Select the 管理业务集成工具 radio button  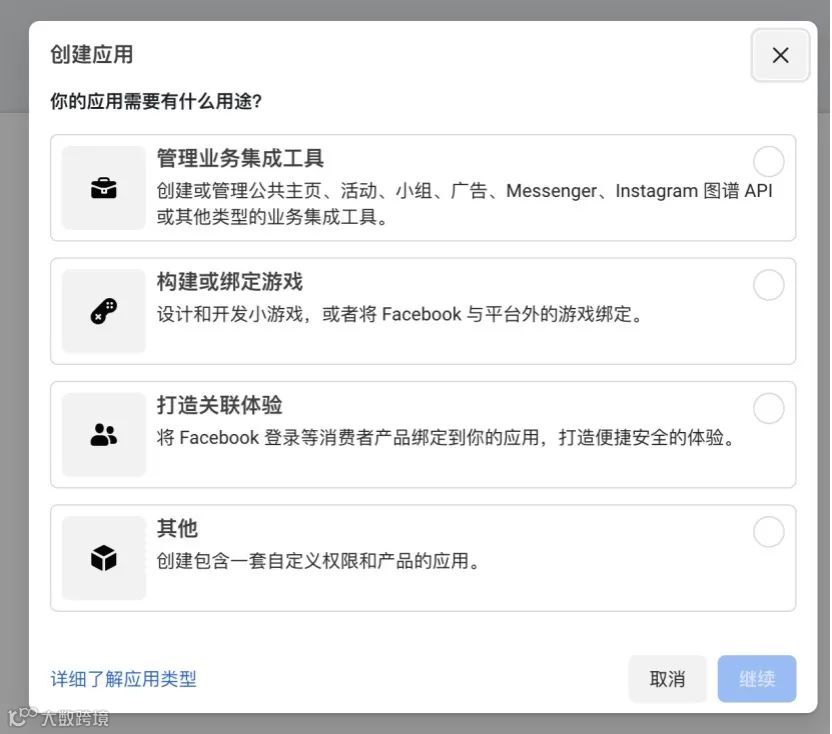point(768,162)
